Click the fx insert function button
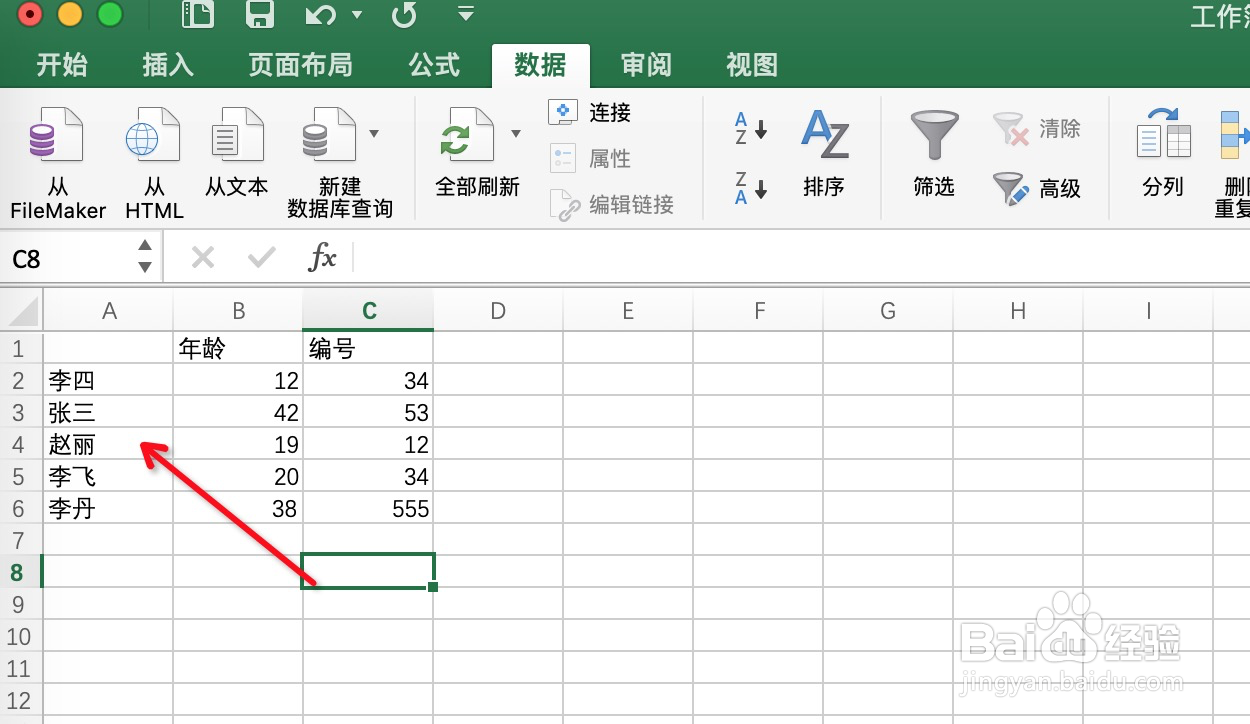Image resolution: width=1250 pixels, height=724 pixels. [324, 257]
